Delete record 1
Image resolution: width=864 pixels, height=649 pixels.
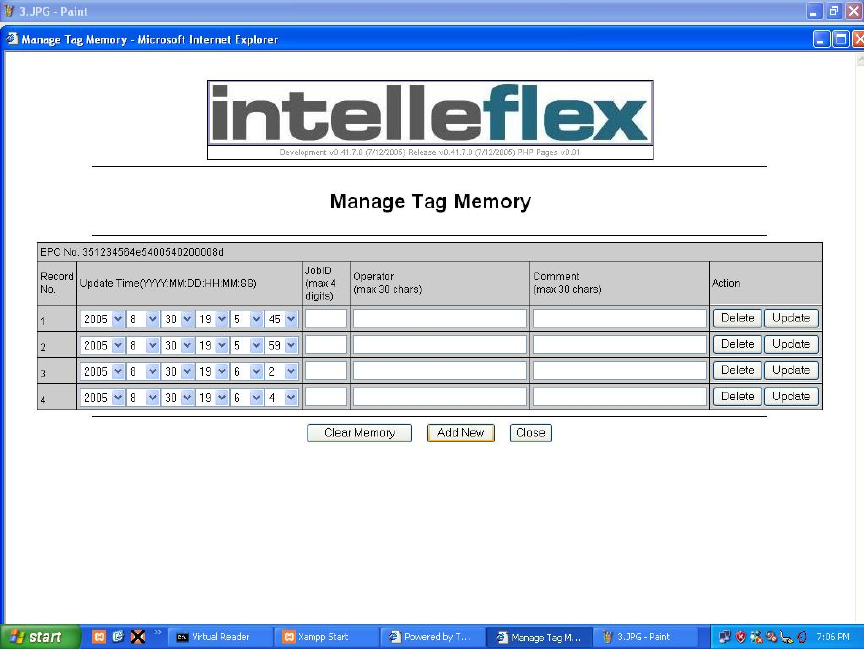pos(737,318)
